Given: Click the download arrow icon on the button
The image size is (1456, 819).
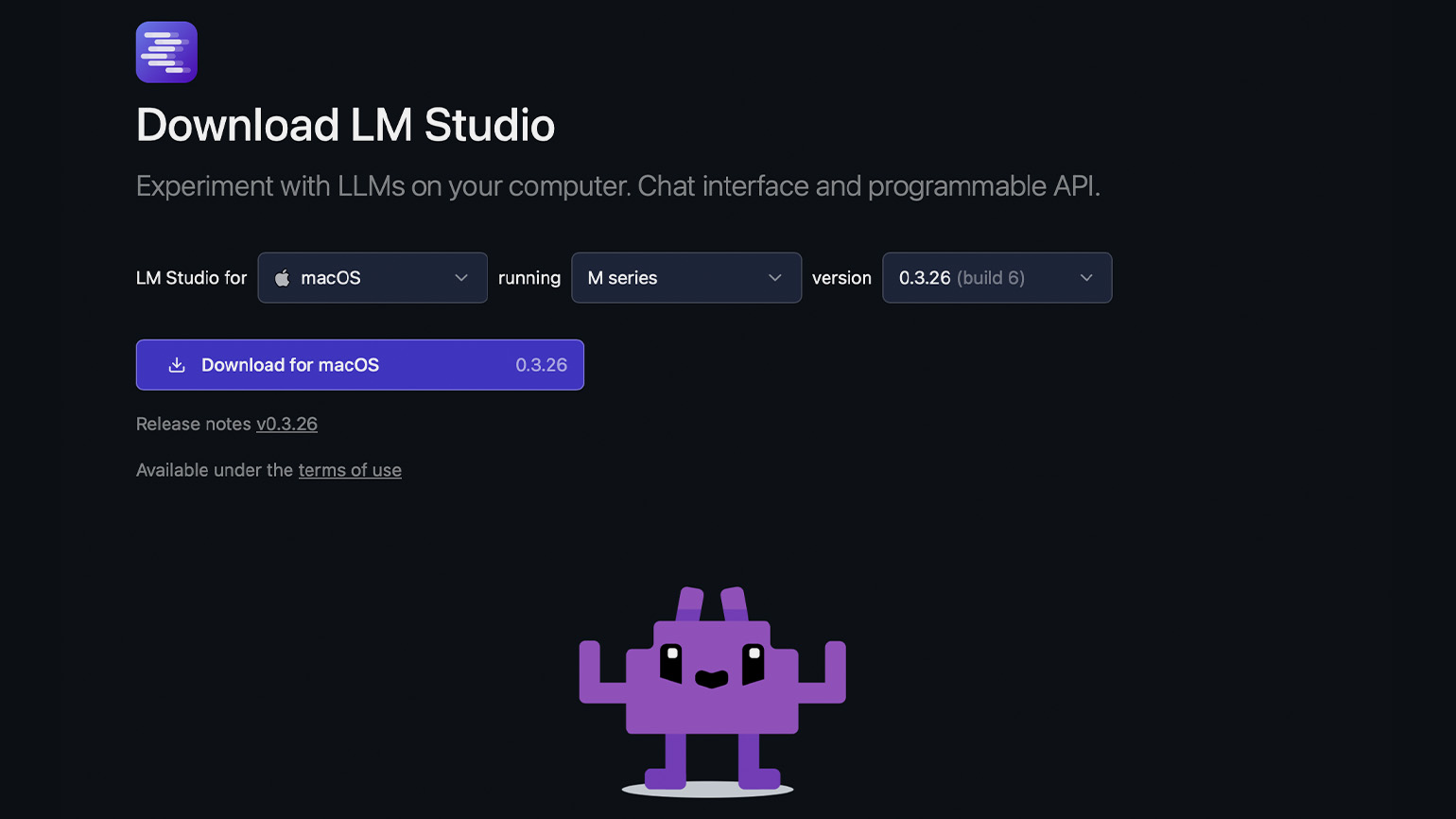Looking at the screenshot, I should tap(177, 365).
